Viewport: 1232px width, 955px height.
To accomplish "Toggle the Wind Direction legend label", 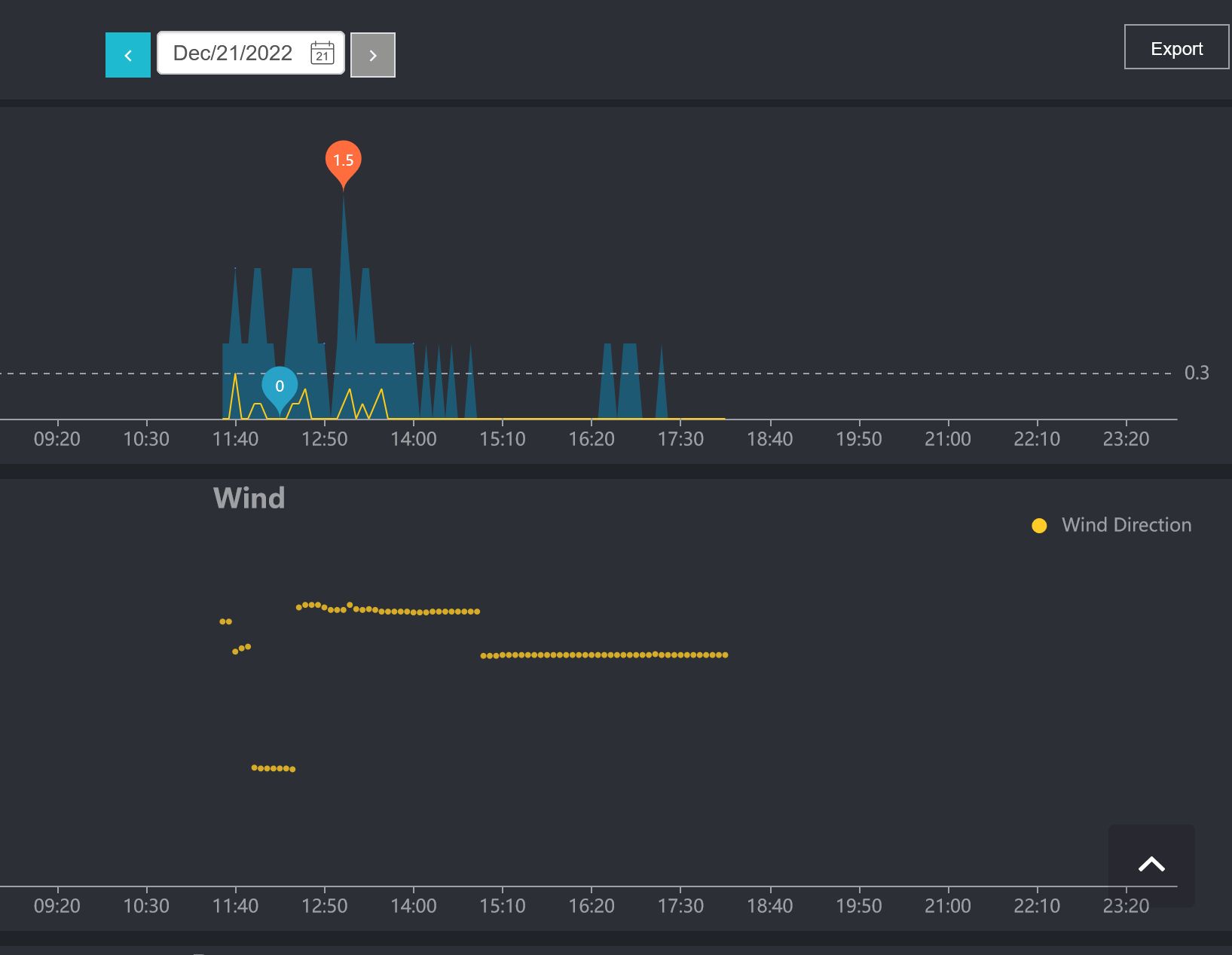I will (x=1126, y=525).
